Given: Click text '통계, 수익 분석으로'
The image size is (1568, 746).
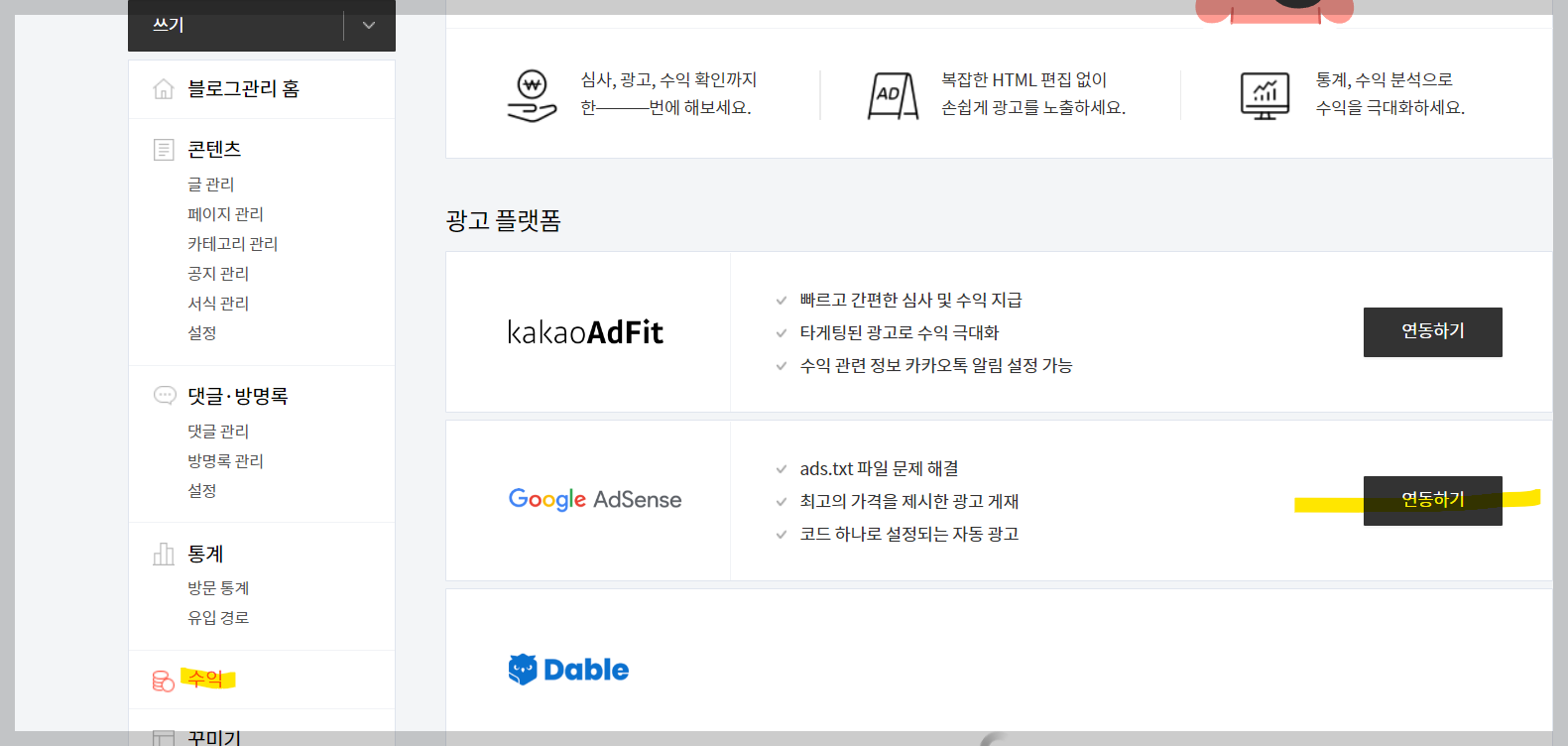Looking at the screenshot, I should (x=1385, y=80).
